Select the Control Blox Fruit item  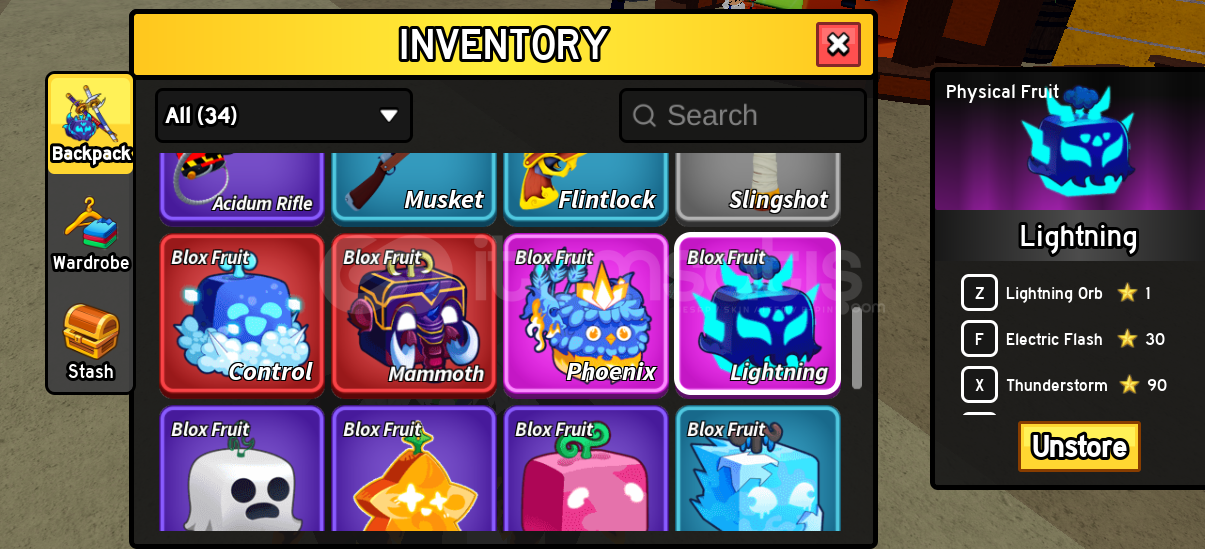(242, 314)
